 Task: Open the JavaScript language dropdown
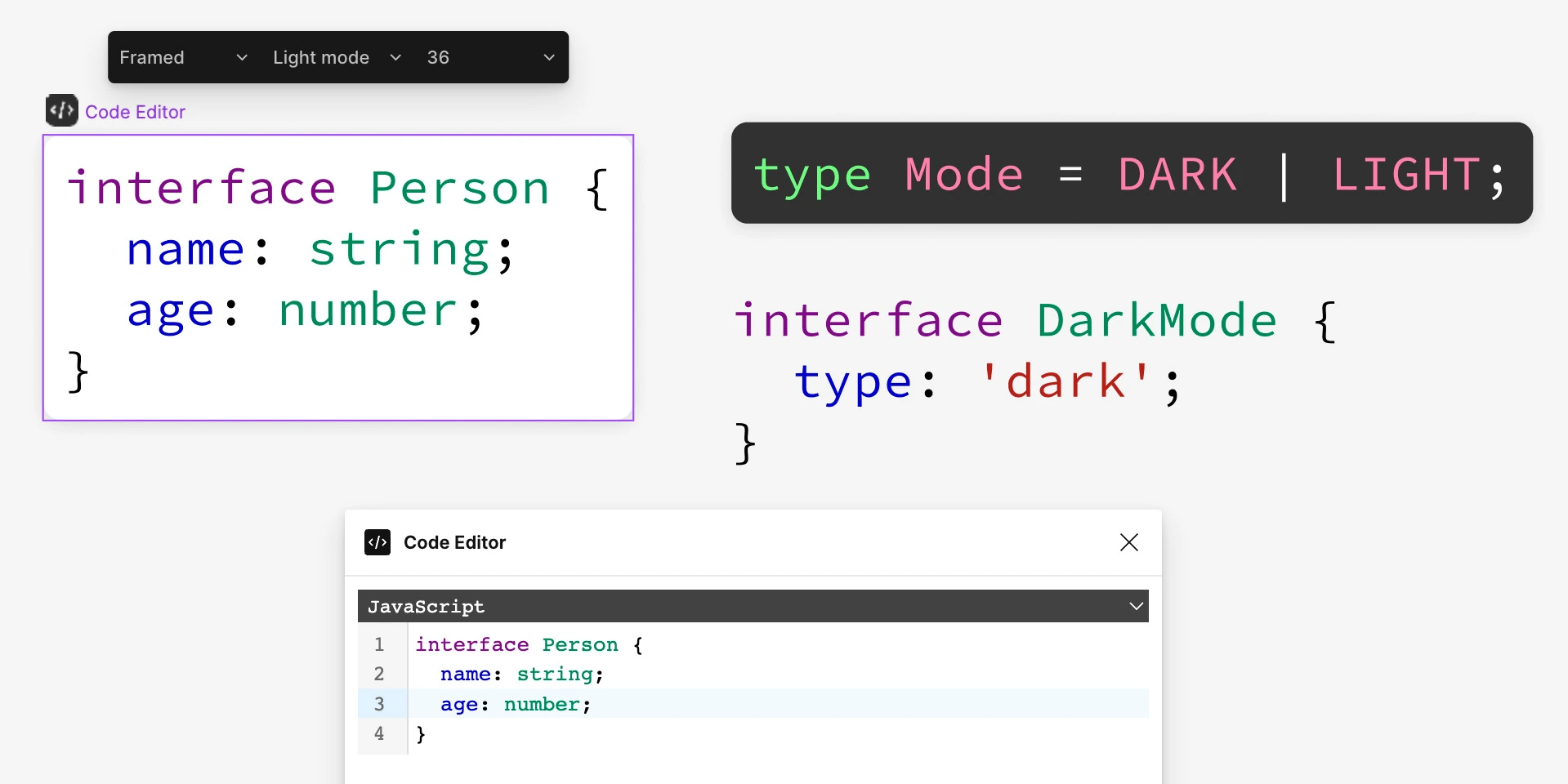coord(753,606)
